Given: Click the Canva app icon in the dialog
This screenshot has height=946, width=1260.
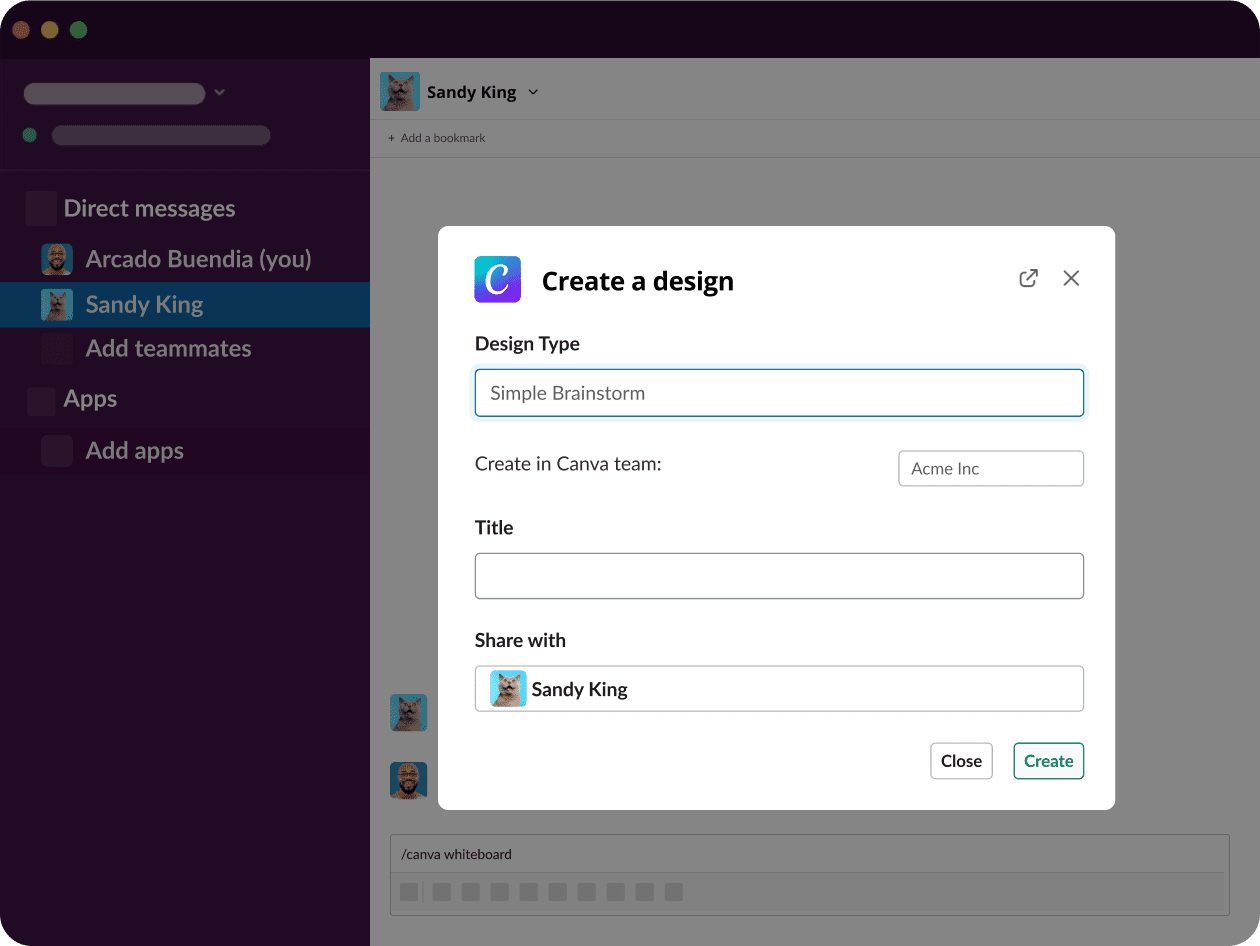Looking at the screenshot, I should tap(497, 280).
